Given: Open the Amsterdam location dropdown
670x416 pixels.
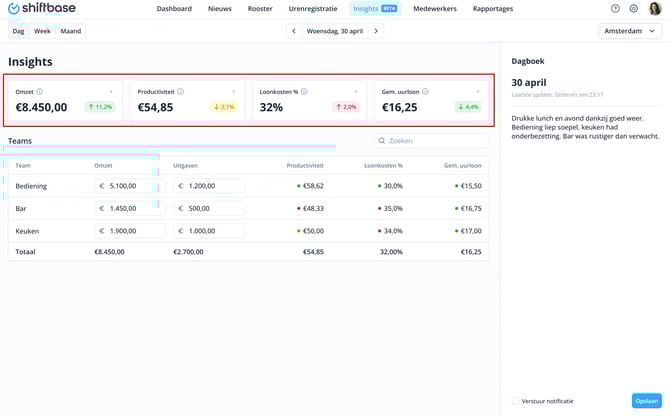Looking at the screenshot, I should coord(630,31).
